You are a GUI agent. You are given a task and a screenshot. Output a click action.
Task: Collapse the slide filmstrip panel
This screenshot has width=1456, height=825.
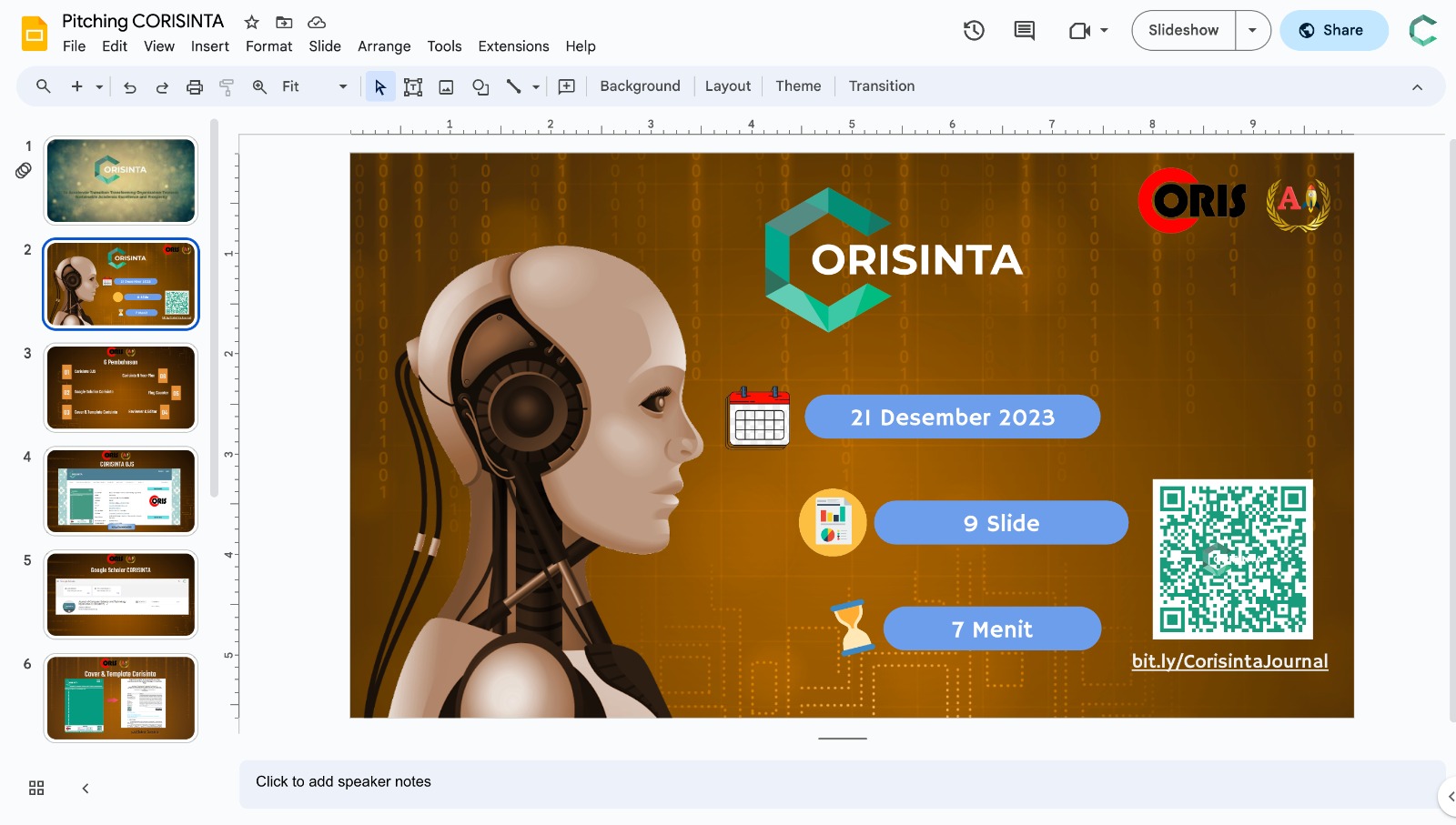click(x=86, y=789)
